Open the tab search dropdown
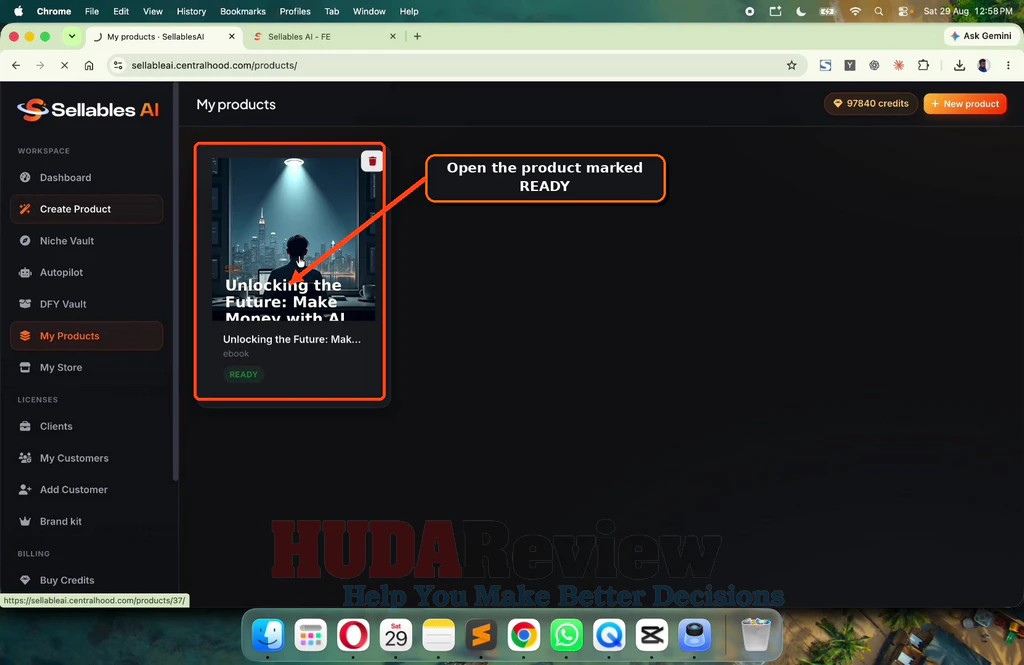This screenshot has width=1024, height=665. 72,37
